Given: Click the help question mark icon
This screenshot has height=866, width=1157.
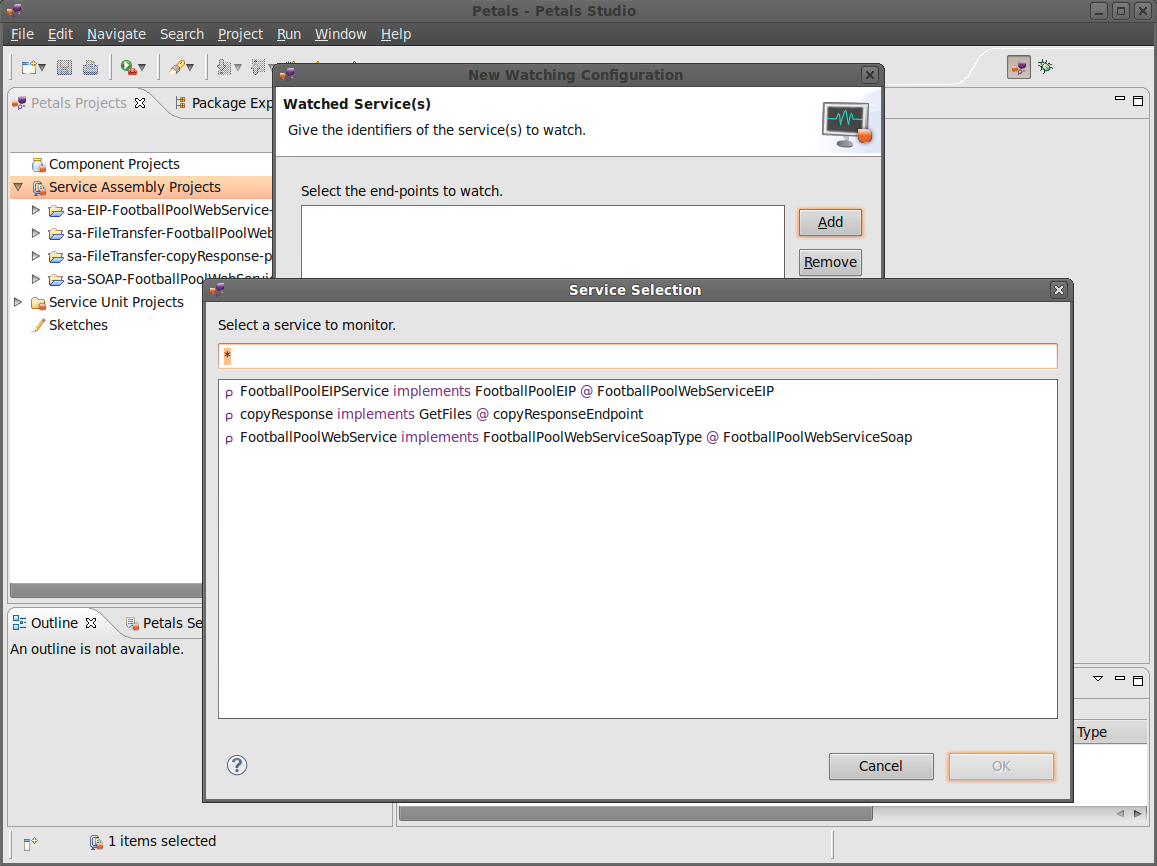Looking at the screenshot, I should 237,765.
